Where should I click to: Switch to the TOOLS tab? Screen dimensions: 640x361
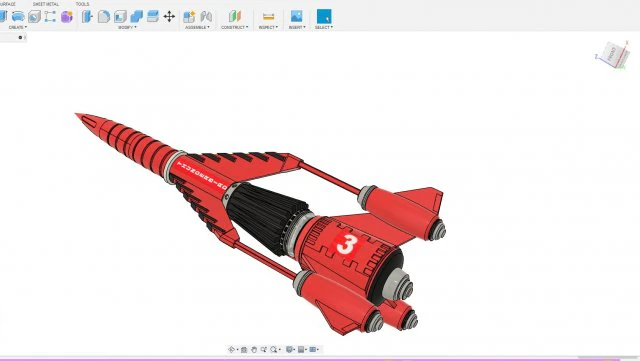point(82,4)
